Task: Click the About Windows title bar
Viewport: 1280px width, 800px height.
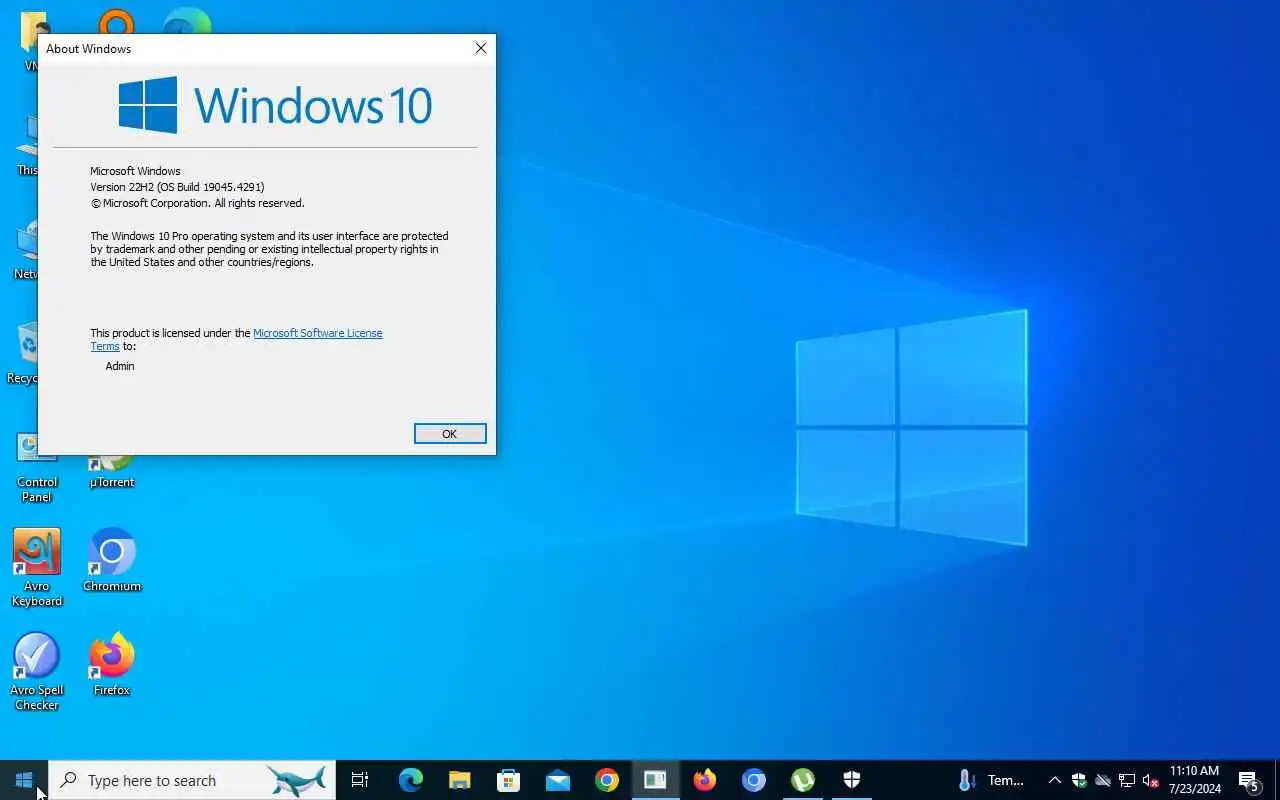Action: coord(250,48)
